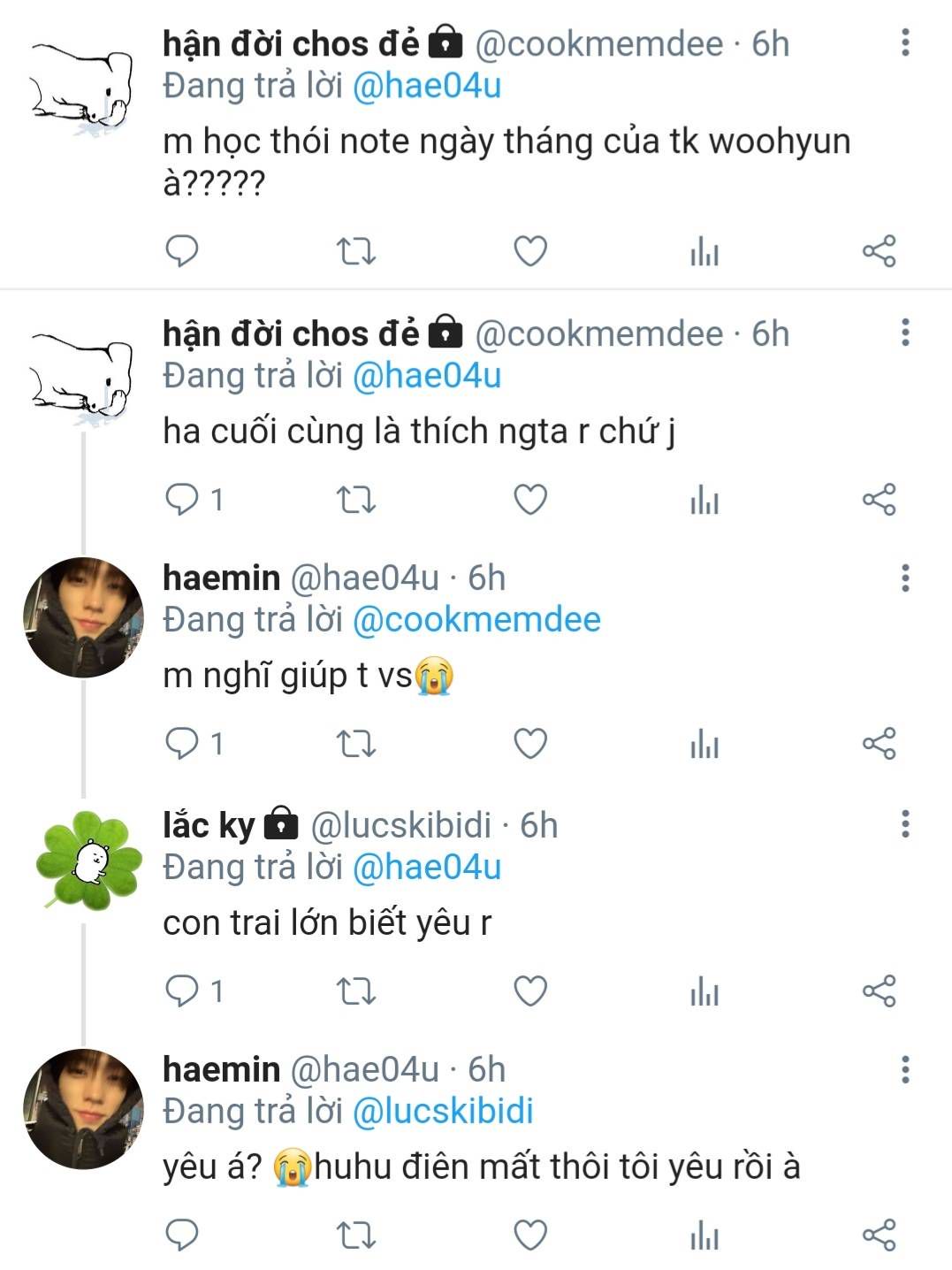
Task: Open more options on haemin's 'yêu á?' tweet
Action: click(x=905, y=1069)
